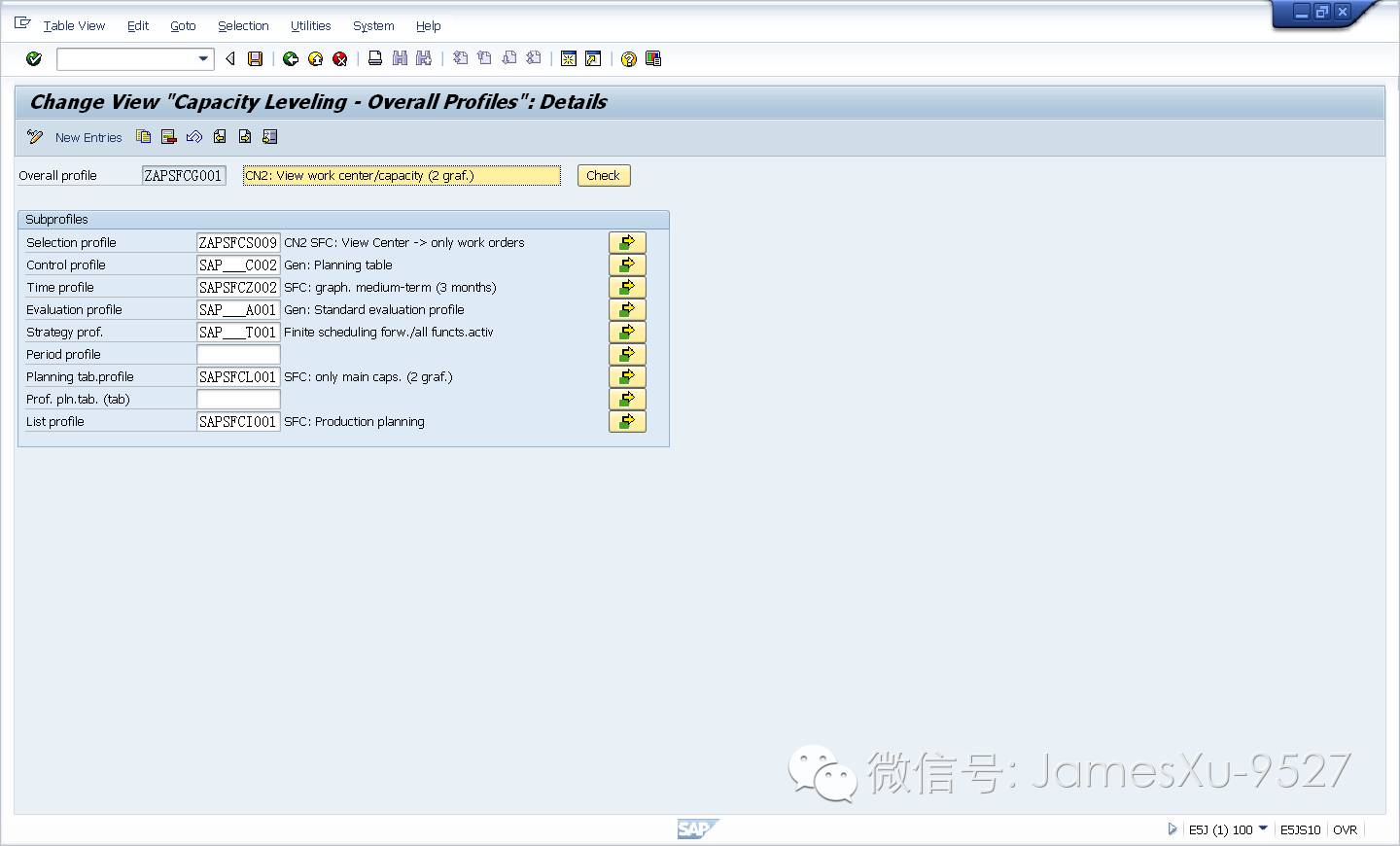
Task: Click the red Cancel icon
Action: tap(339, 59)
